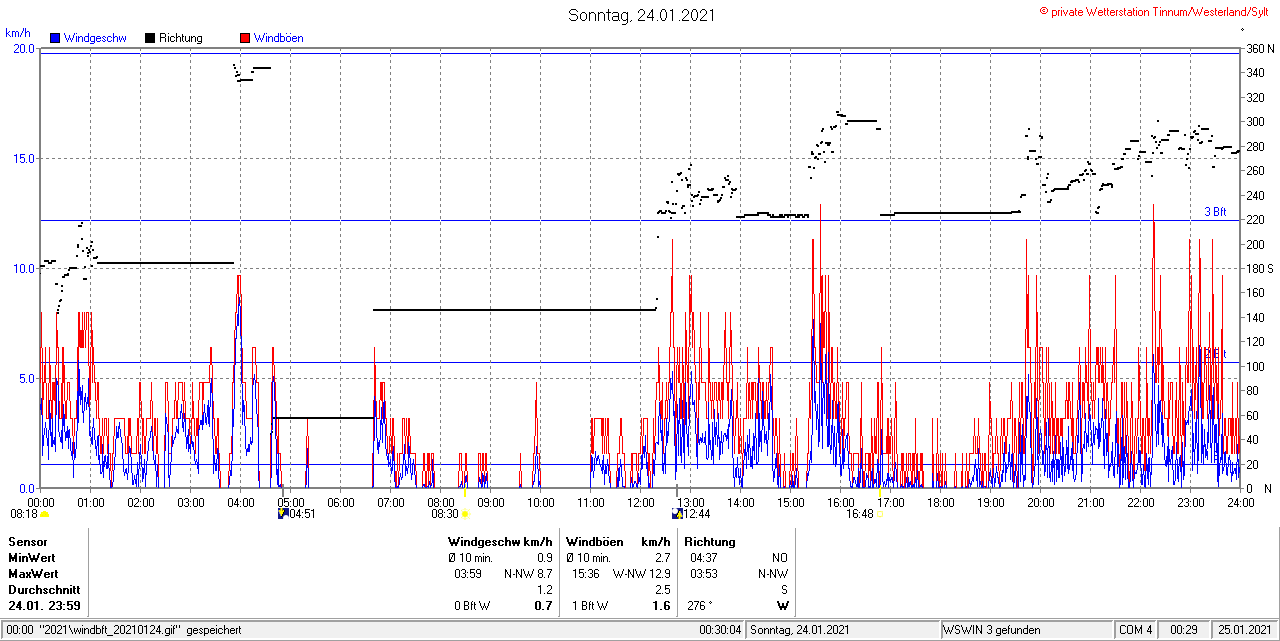The width and height of the screenshot is (1280, 641).
Task: Click the N-NW 8.7 max wind speed value
Action: pos(528,574)
